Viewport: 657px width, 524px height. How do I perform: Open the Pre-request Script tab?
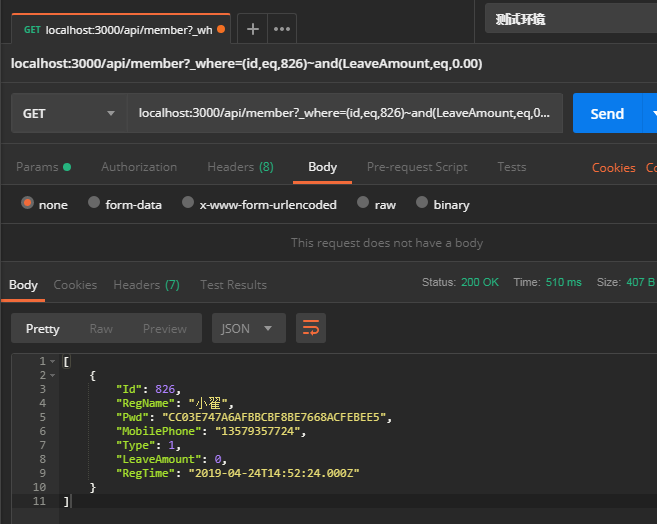pos(417,167)
